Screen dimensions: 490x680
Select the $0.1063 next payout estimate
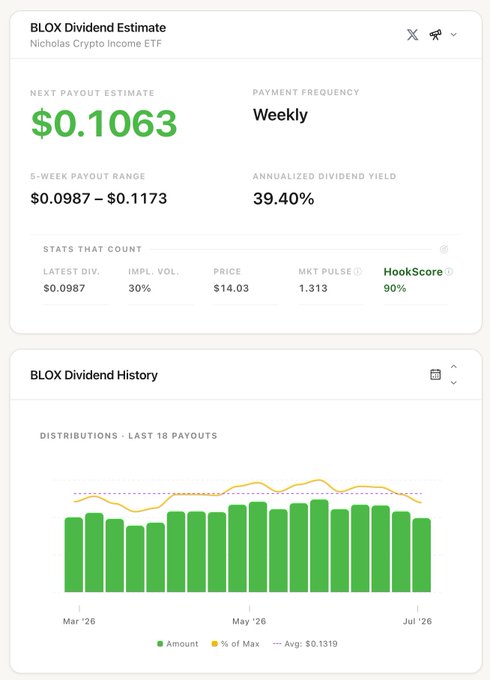click(x=104, y=124)
